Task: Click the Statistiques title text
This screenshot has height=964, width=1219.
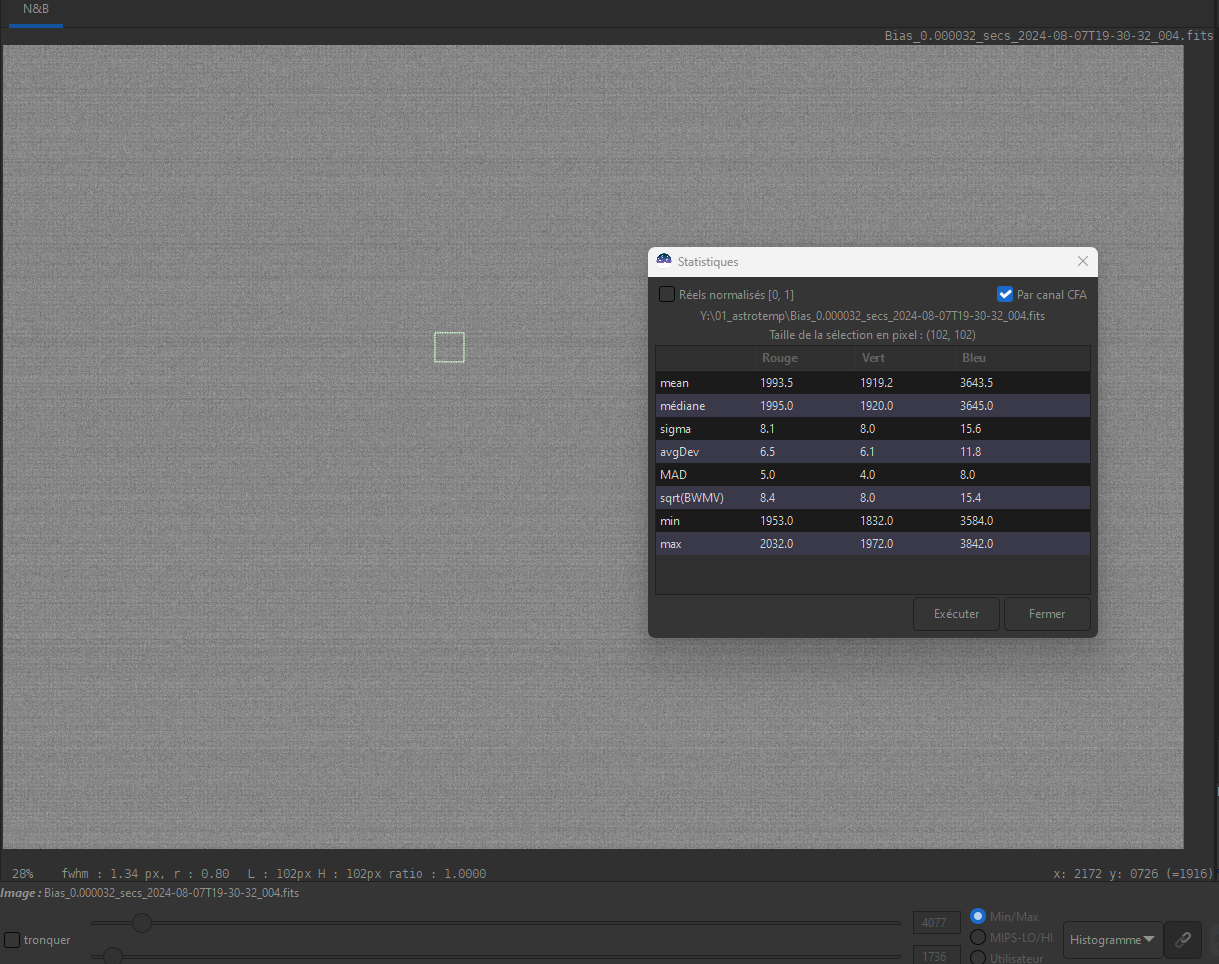Action: (x=708, y=262)
